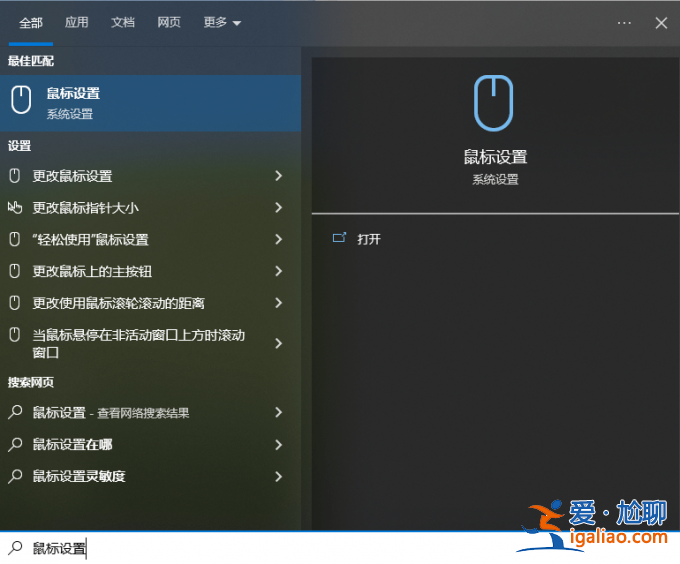Viewport: 680px width, 564px height.
Task: Click 打开 in the preview pane
Action: (x=369, y=239)
